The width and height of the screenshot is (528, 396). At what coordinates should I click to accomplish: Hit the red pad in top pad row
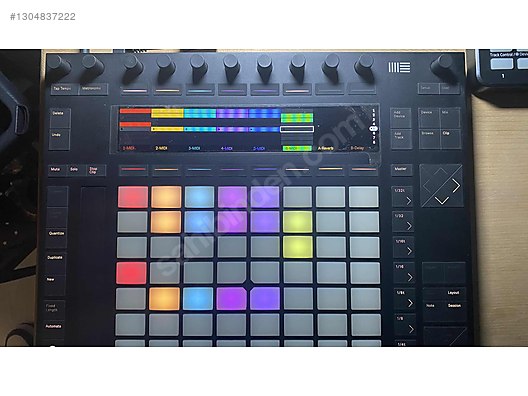[133, 197]
